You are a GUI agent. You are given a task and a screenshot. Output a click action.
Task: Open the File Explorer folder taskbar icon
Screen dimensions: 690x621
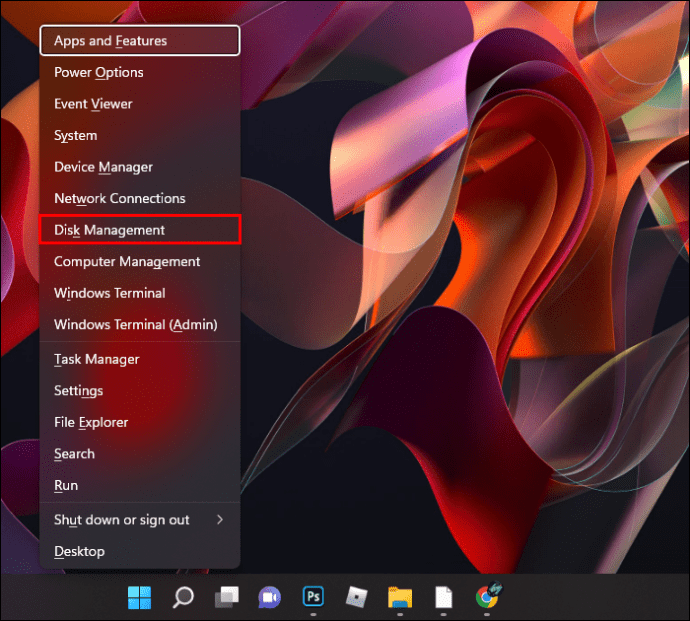coord(400,597)
